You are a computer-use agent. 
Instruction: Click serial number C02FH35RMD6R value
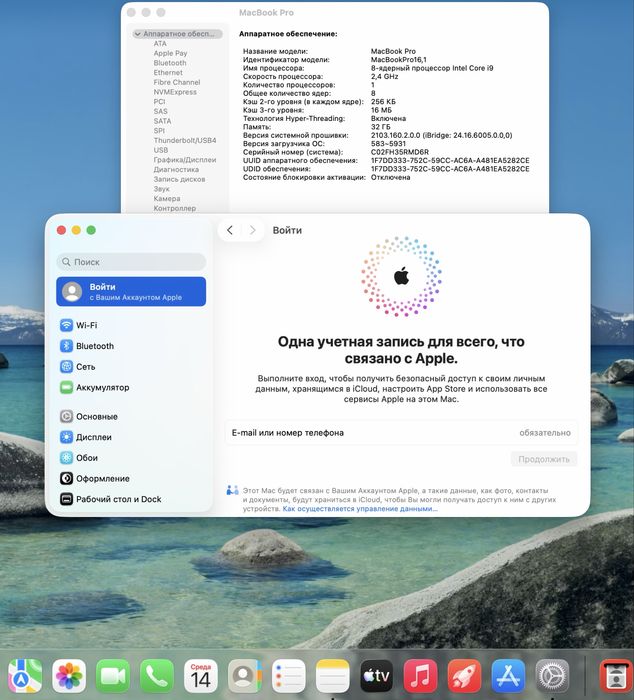[x=400, y=152]
